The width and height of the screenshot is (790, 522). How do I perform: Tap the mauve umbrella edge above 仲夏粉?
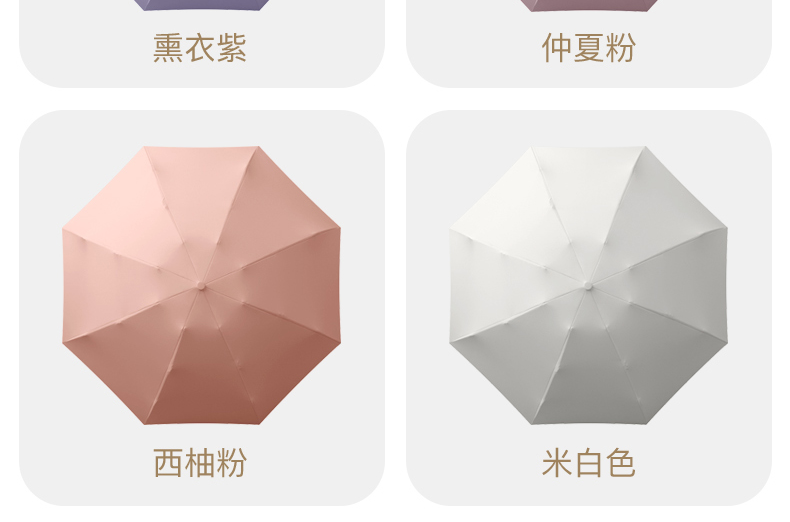click(588, 5)
